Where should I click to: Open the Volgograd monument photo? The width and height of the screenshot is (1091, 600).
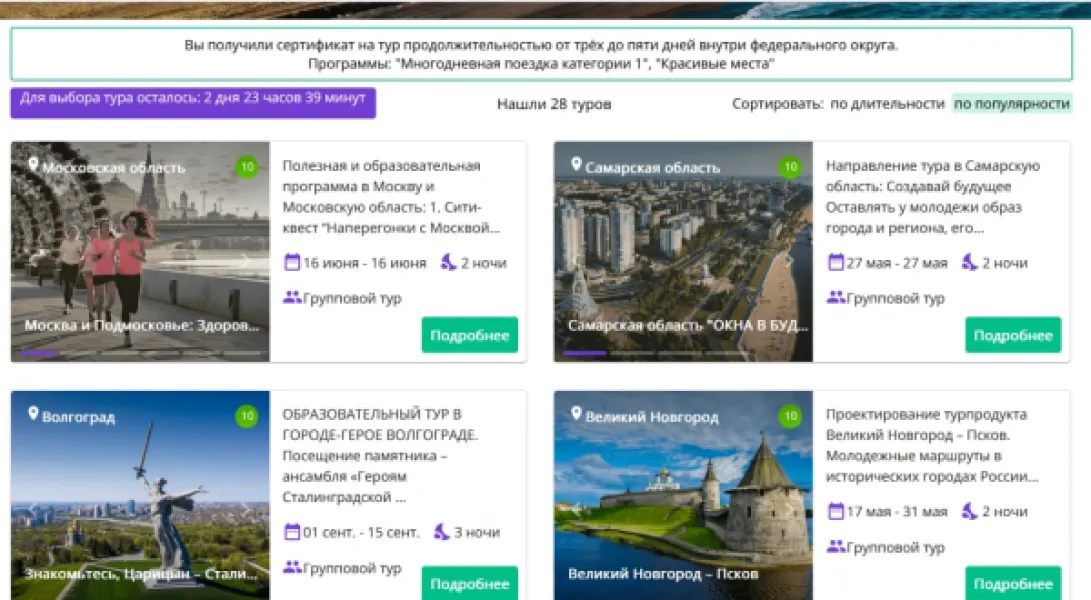click(140, 495)
